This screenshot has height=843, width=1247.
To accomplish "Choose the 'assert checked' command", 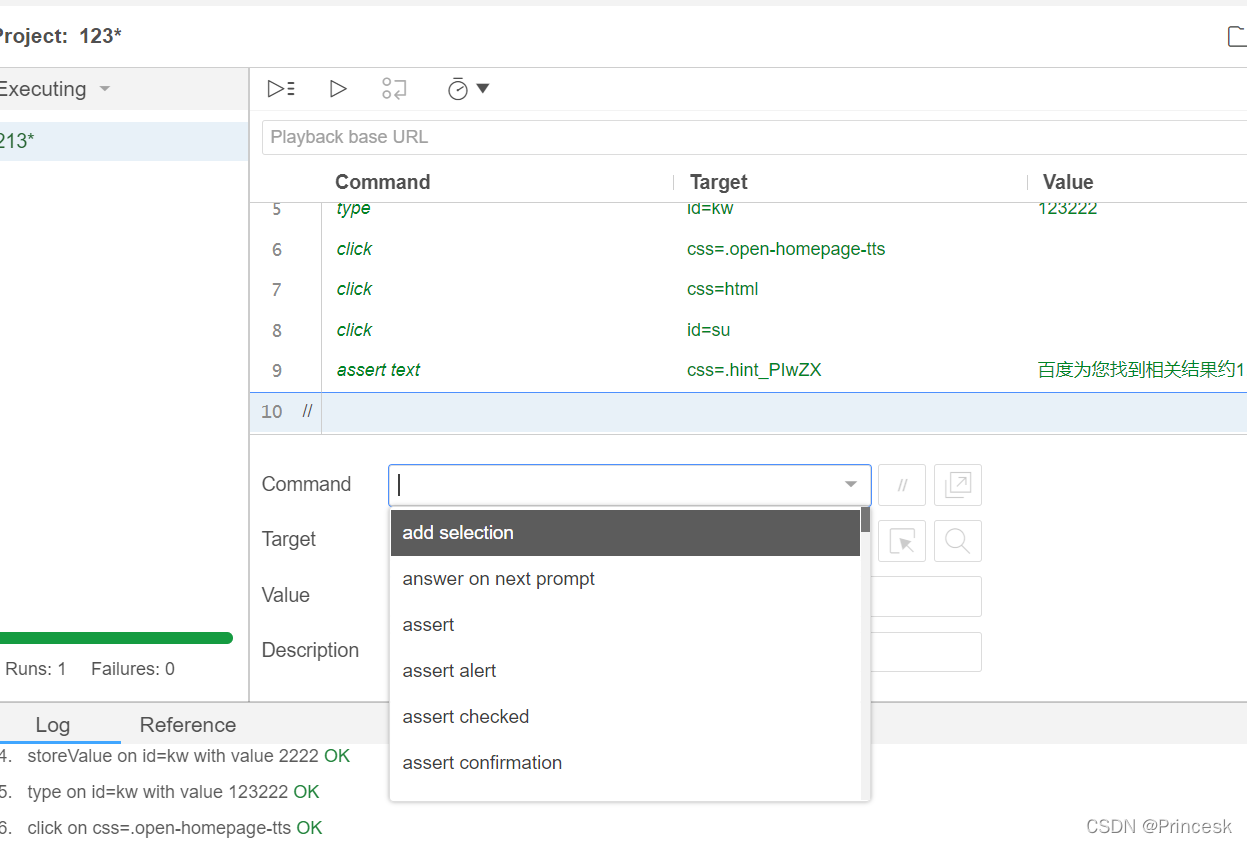I will click(x=625, y=717).
